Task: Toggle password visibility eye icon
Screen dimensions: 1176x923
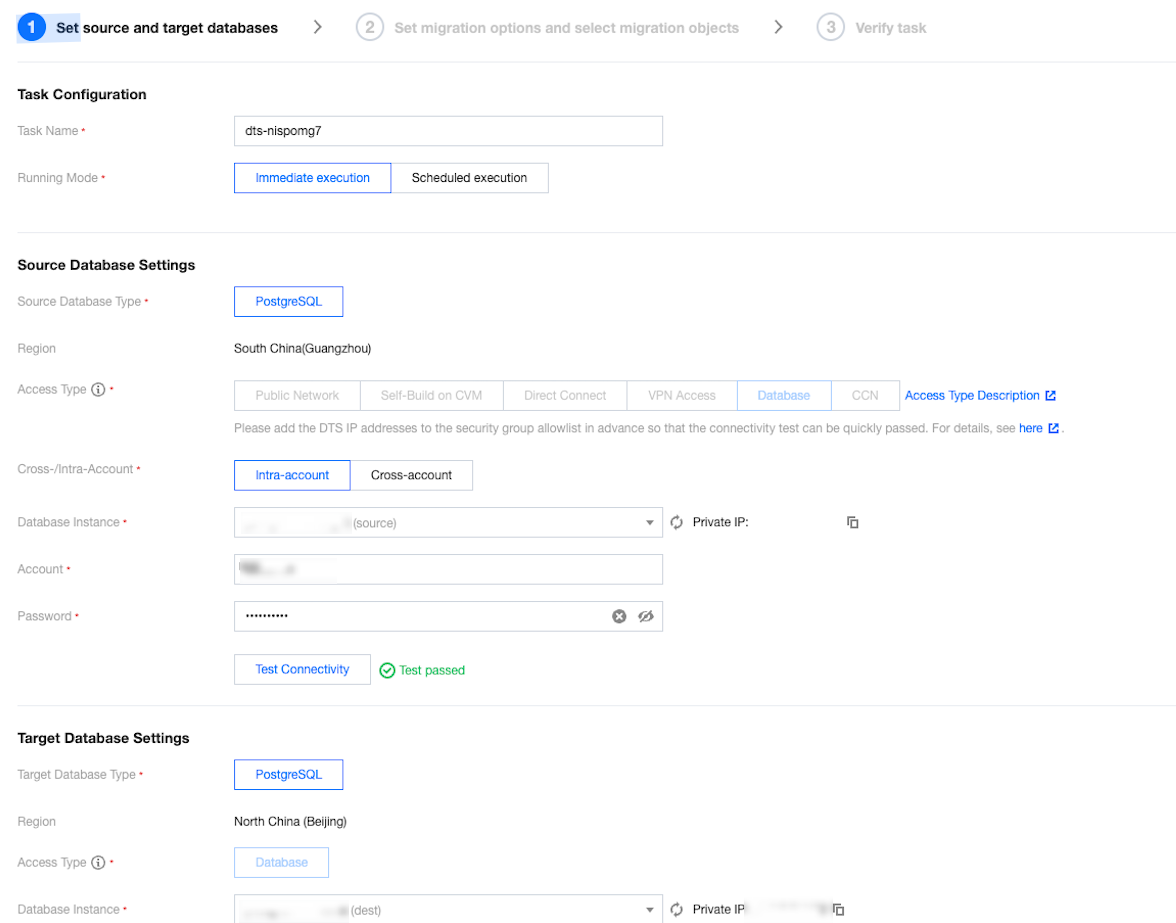Action: (x=646, y=616)
